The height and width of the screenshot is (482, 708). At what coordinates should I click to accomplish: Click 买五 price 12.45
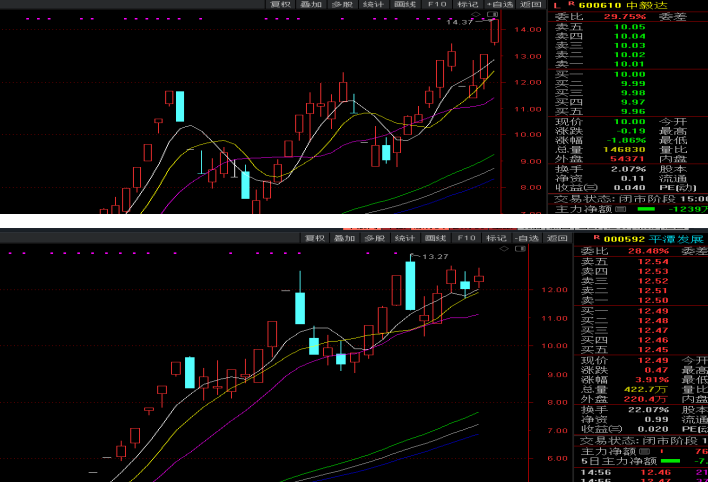pos(652,350)
